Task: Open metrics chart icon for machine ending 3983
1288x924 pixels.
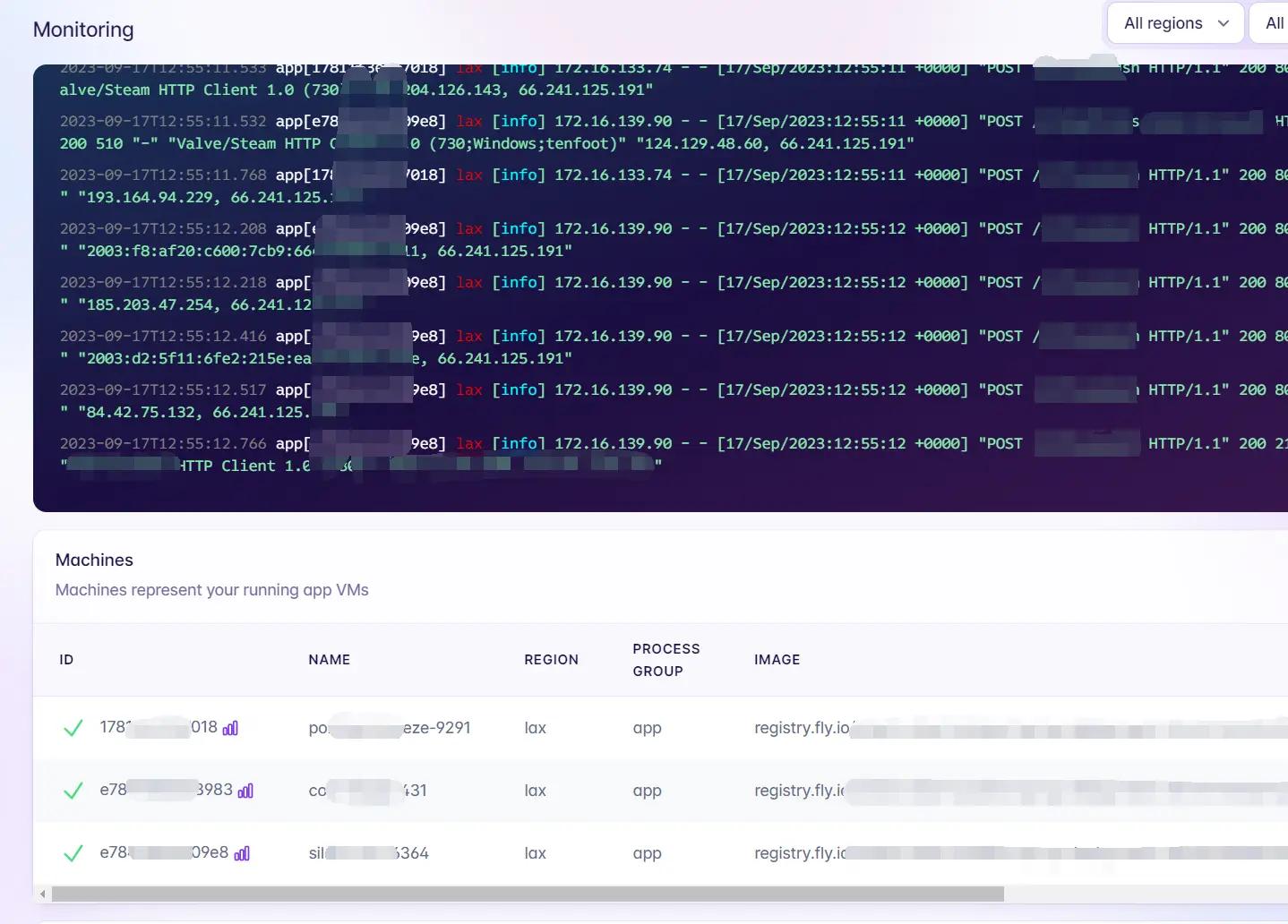Action: [x=245, y=791]
